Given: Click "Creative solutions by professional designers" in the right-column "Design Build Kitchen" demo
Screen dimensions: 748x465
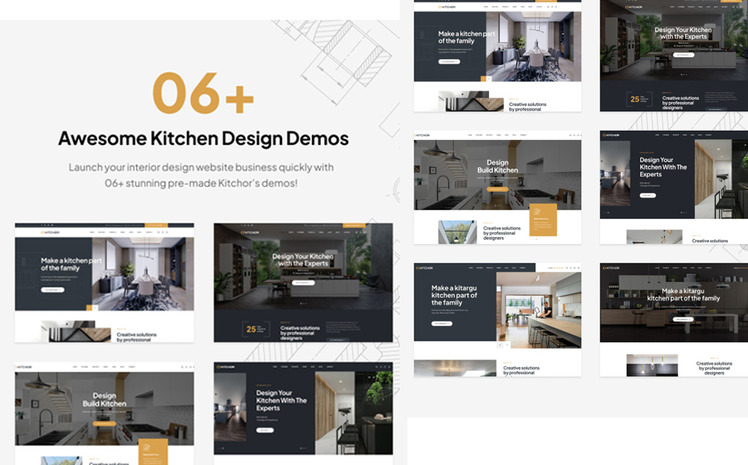Looking at the screenshot, I should [502, 233].
